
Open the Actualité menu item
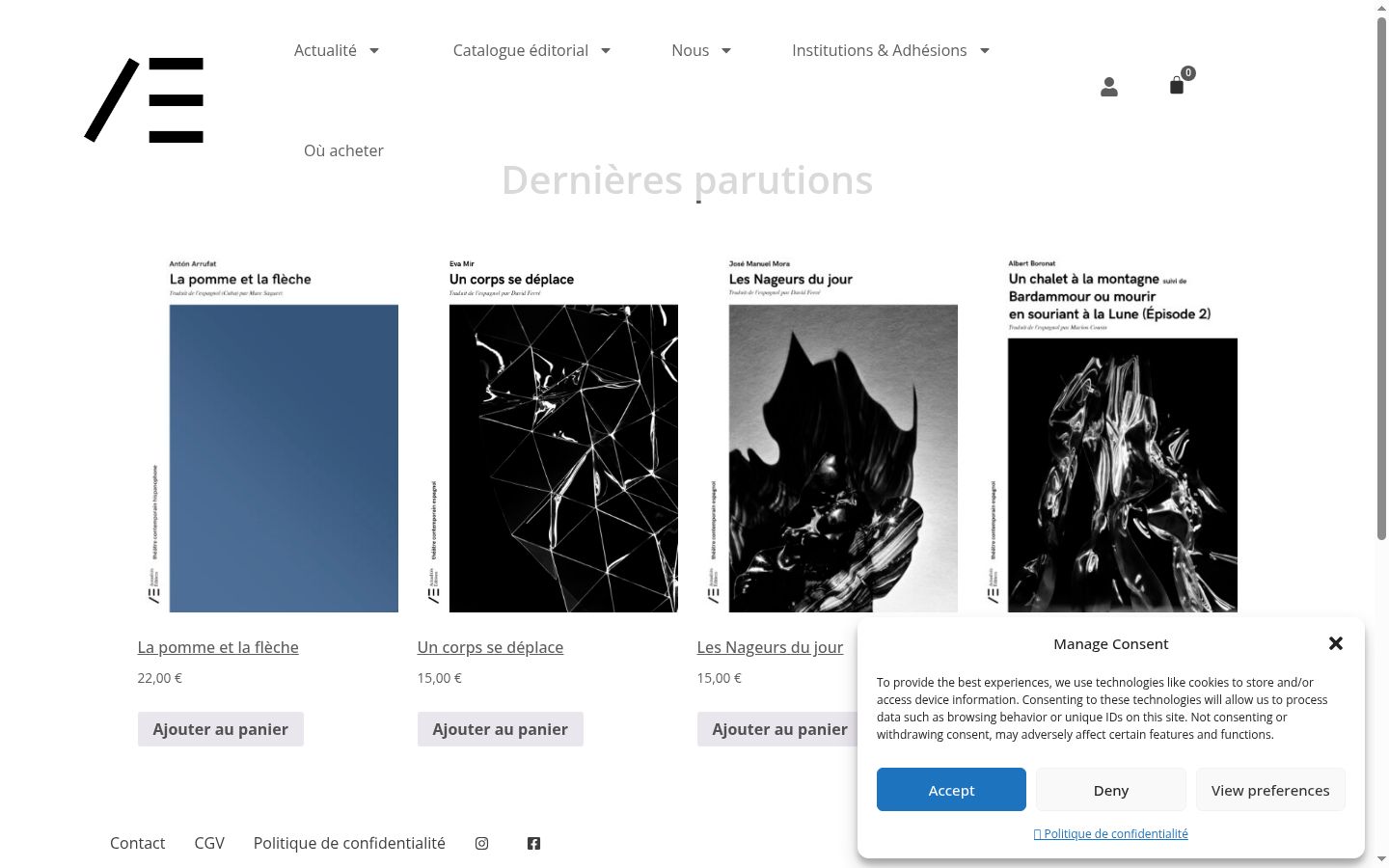pos(325,50)
